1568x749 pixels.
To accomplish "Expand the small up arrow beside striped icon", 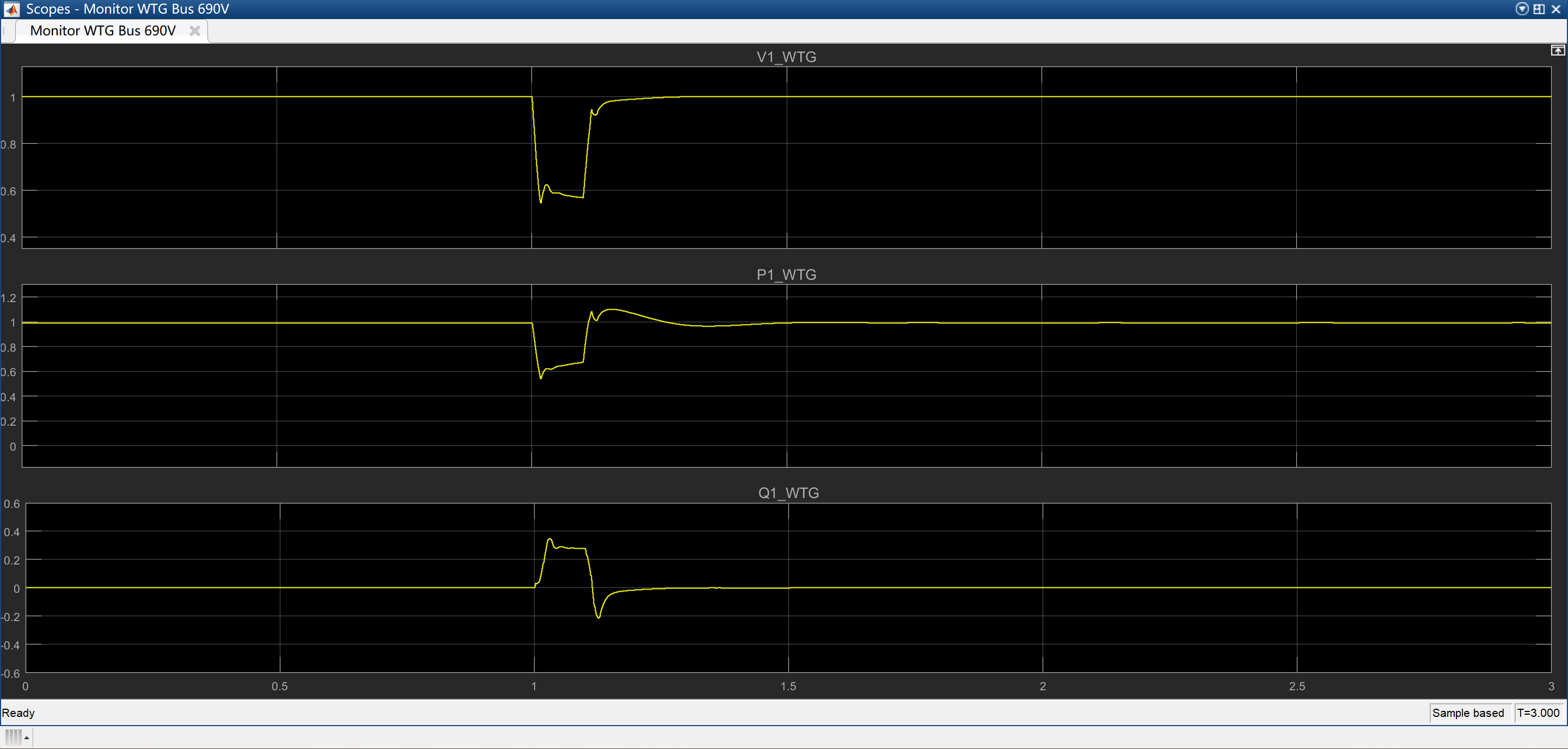I will pos(27,738).
